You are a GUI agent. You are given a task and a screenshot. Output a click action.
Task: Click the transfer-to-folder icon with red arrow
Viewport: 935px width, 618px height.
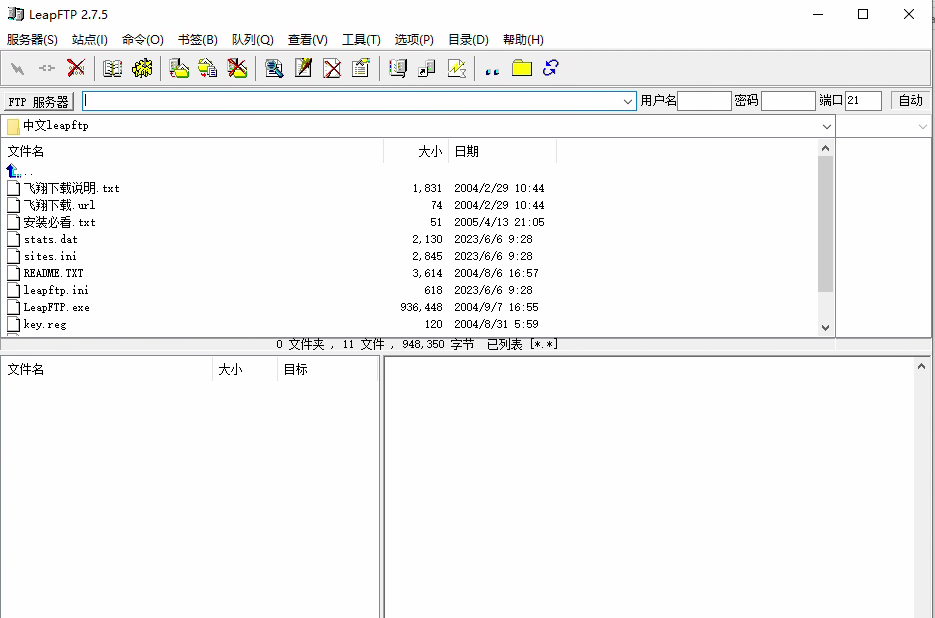pyautogui.click(x=178, y=69)
